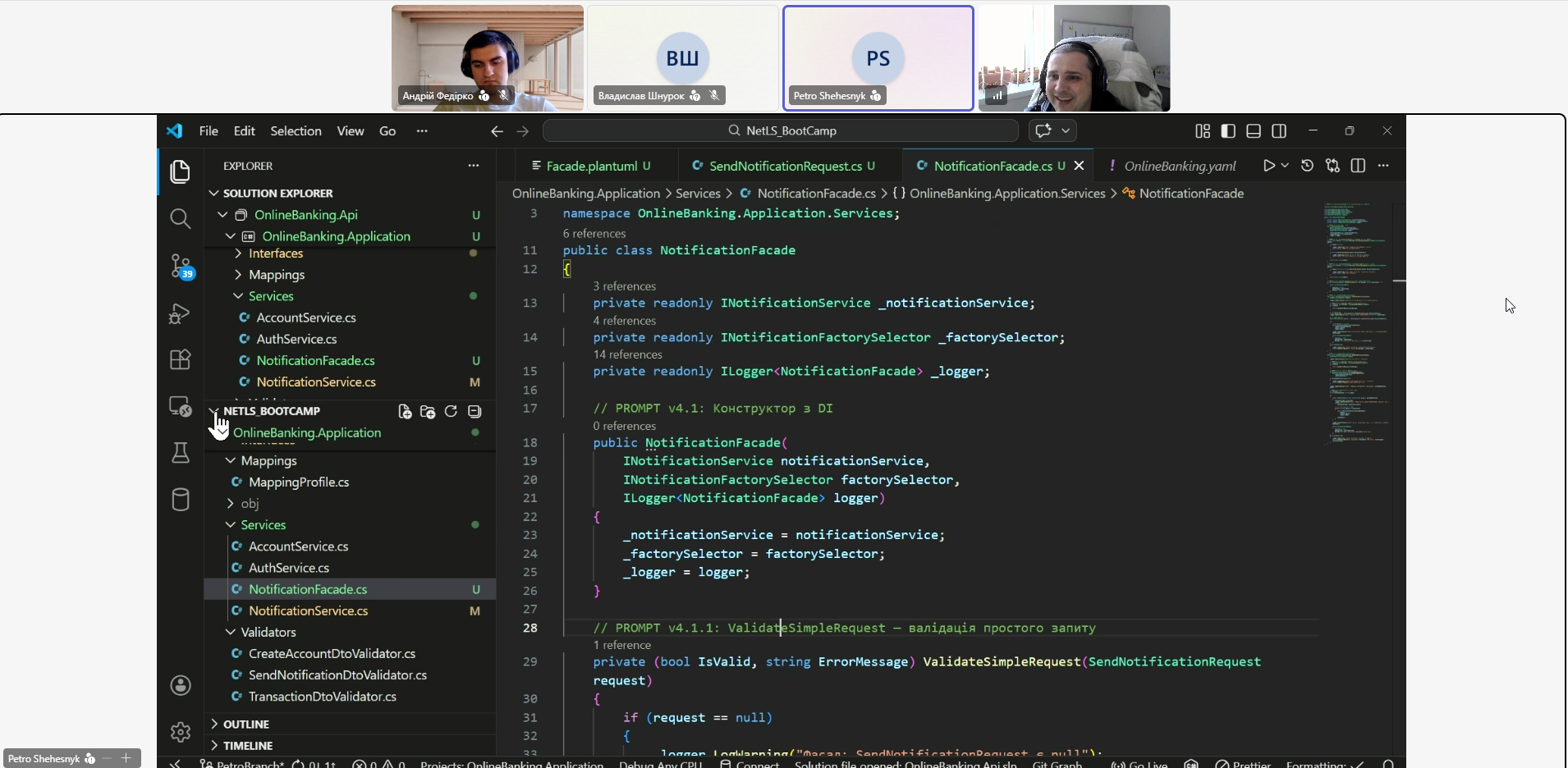Open the Selection menu

click(x=296, y=131)
